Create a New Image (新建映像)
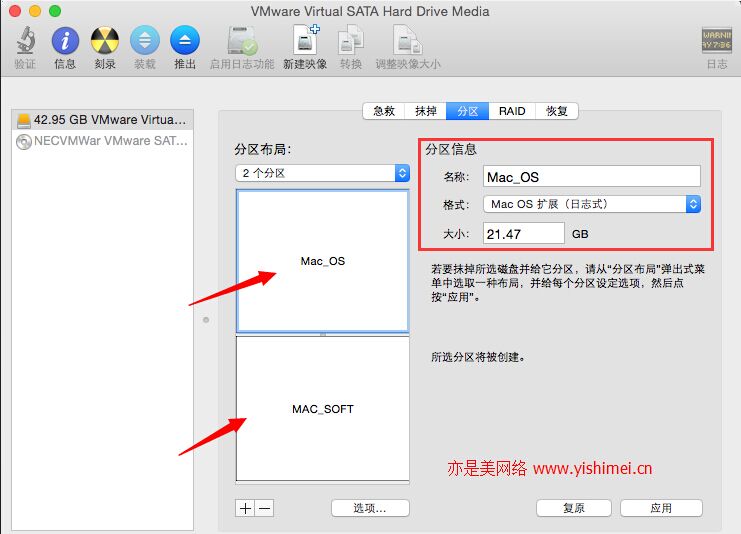741x534 pixels. pos(305,40)
